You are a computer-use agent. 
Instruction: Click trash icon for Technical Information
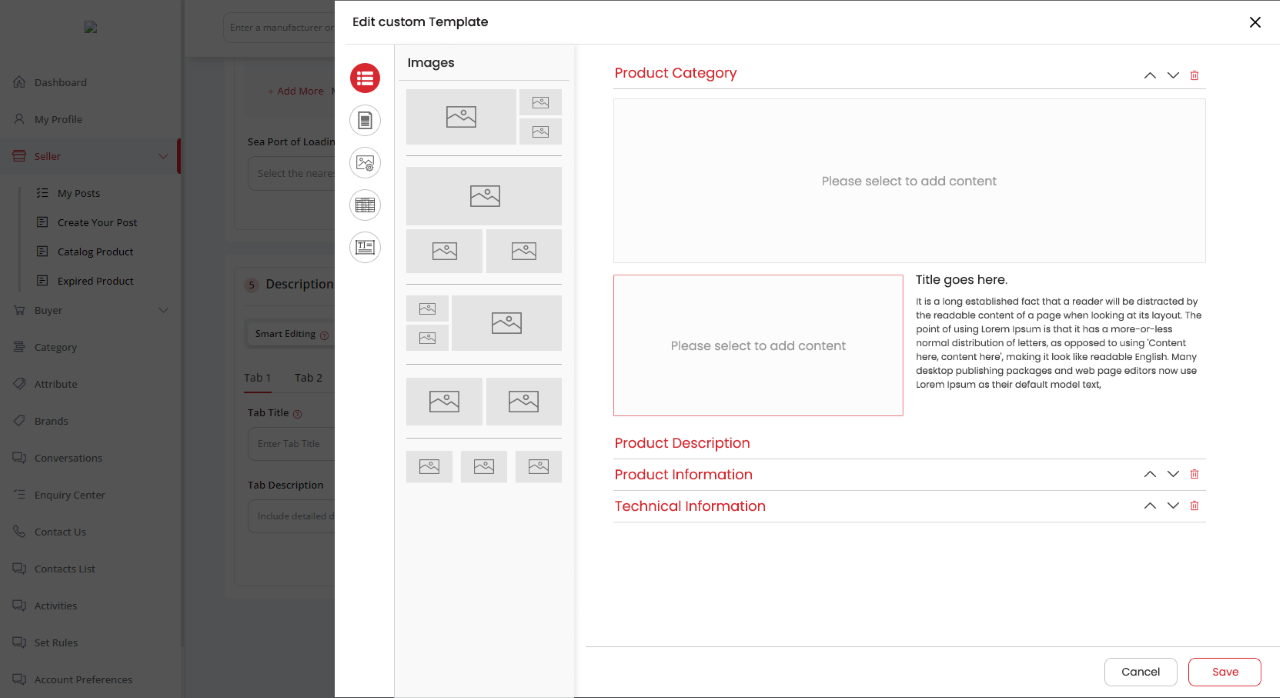coord(1194,506)
